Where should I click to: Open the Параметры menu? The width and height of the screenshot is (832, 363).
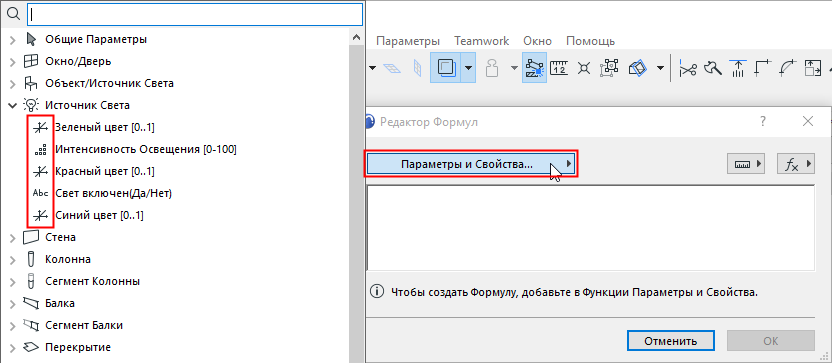coord(408,41)
